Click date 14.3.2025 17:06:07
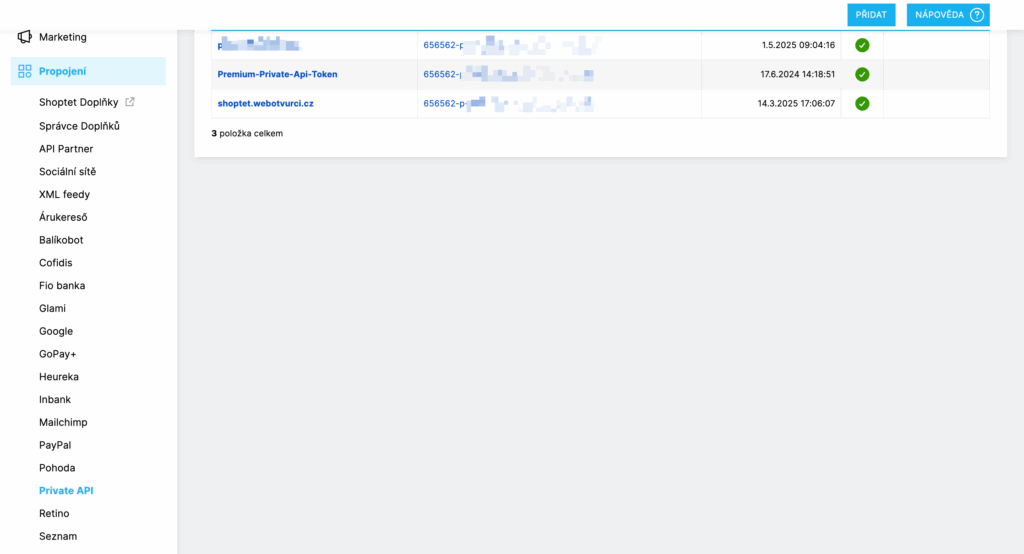The width and height of the screenshot is (1024, 554). point(796,103)
